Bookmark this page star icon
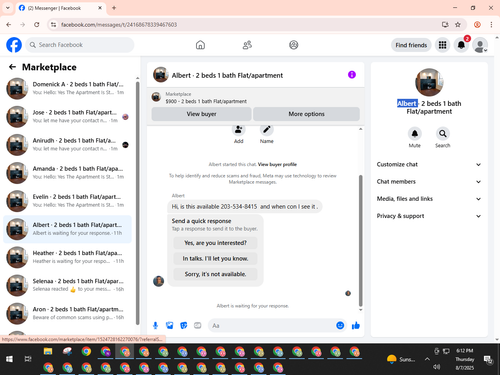 458,24
